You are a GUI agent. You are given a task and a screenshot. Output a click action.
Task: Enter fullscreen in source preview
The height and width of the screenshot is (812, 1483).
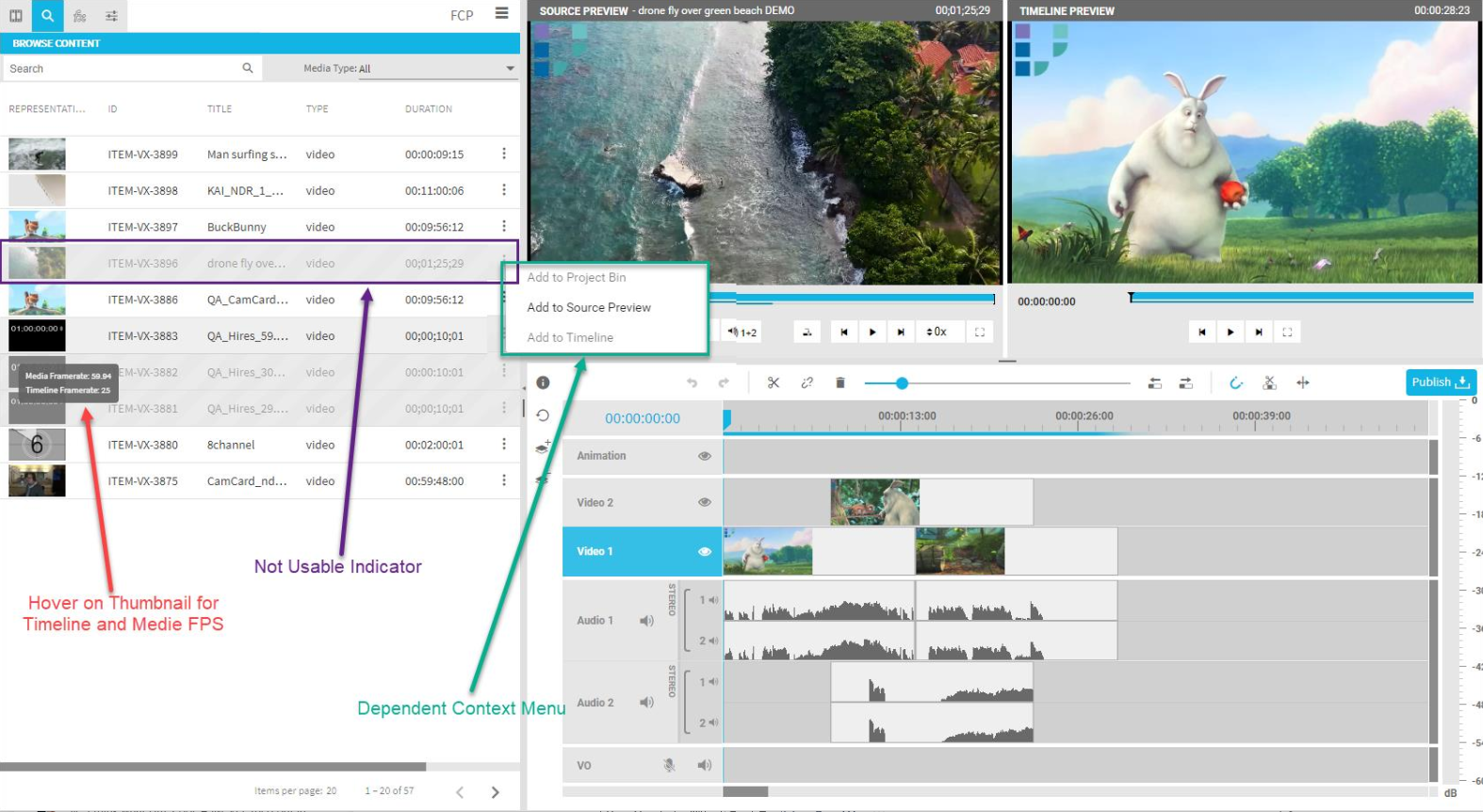[980, 332]
